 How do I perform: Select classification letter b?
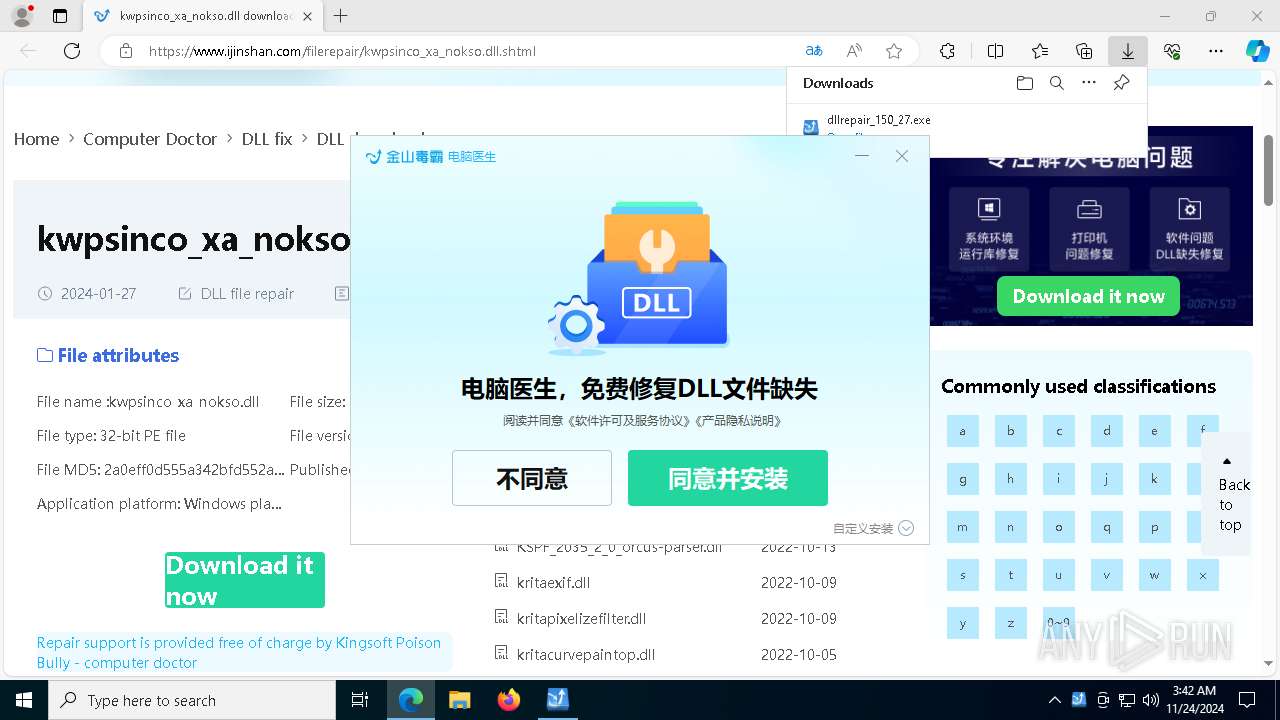[x=1011, y=431]
